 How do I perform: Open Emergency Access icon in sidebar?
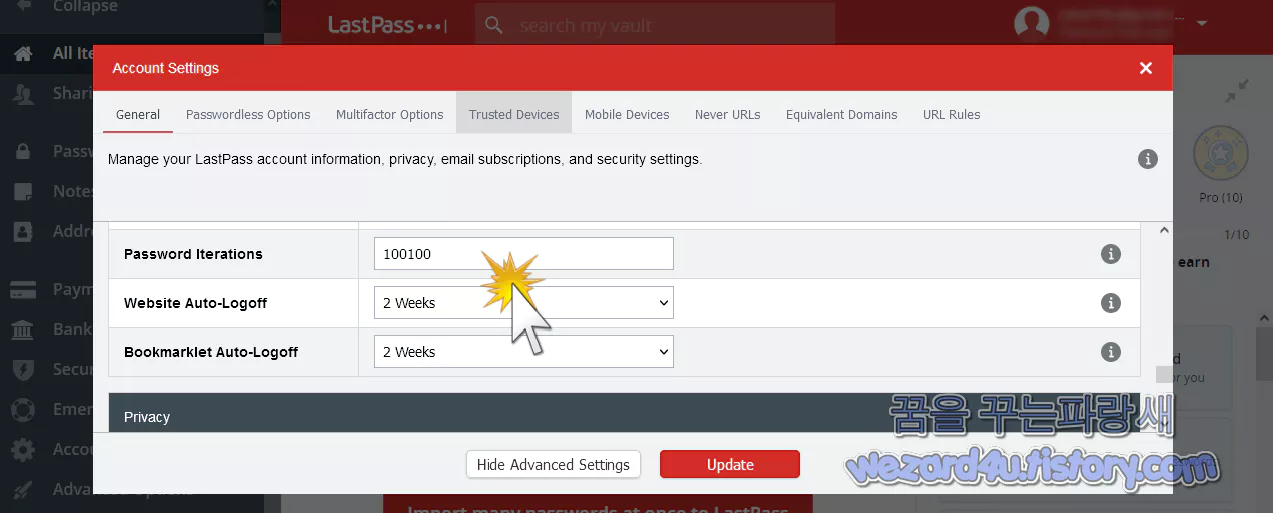tap(23, 409)
